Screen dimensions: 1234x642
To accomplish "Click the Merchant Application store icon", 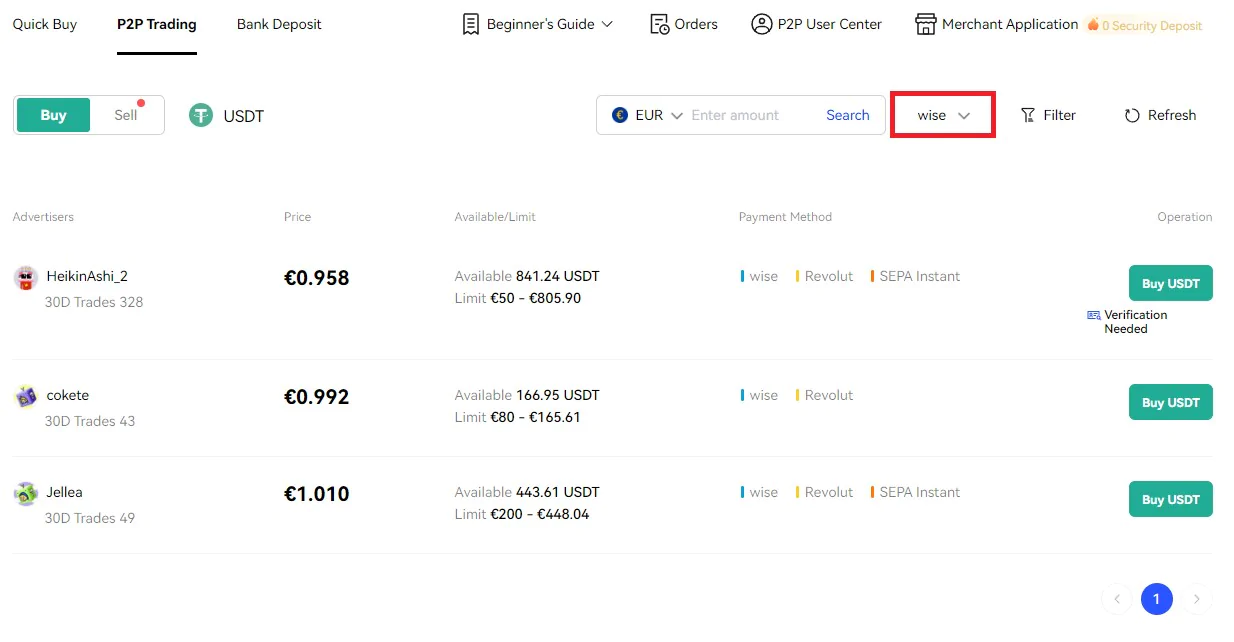I will (x=926, y=24).
